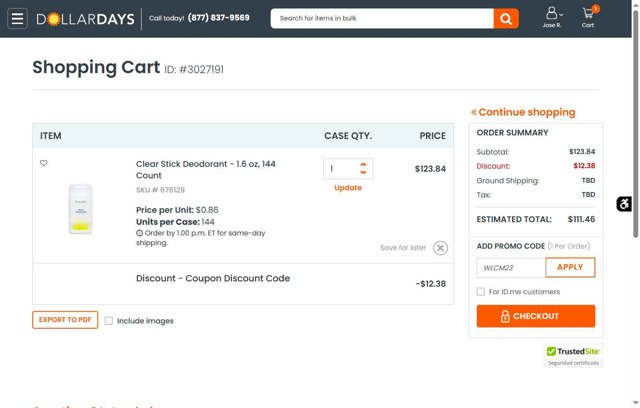Click the Continue shopping link
This screenshot has height=408, width=640.
[x=523, y=112]
